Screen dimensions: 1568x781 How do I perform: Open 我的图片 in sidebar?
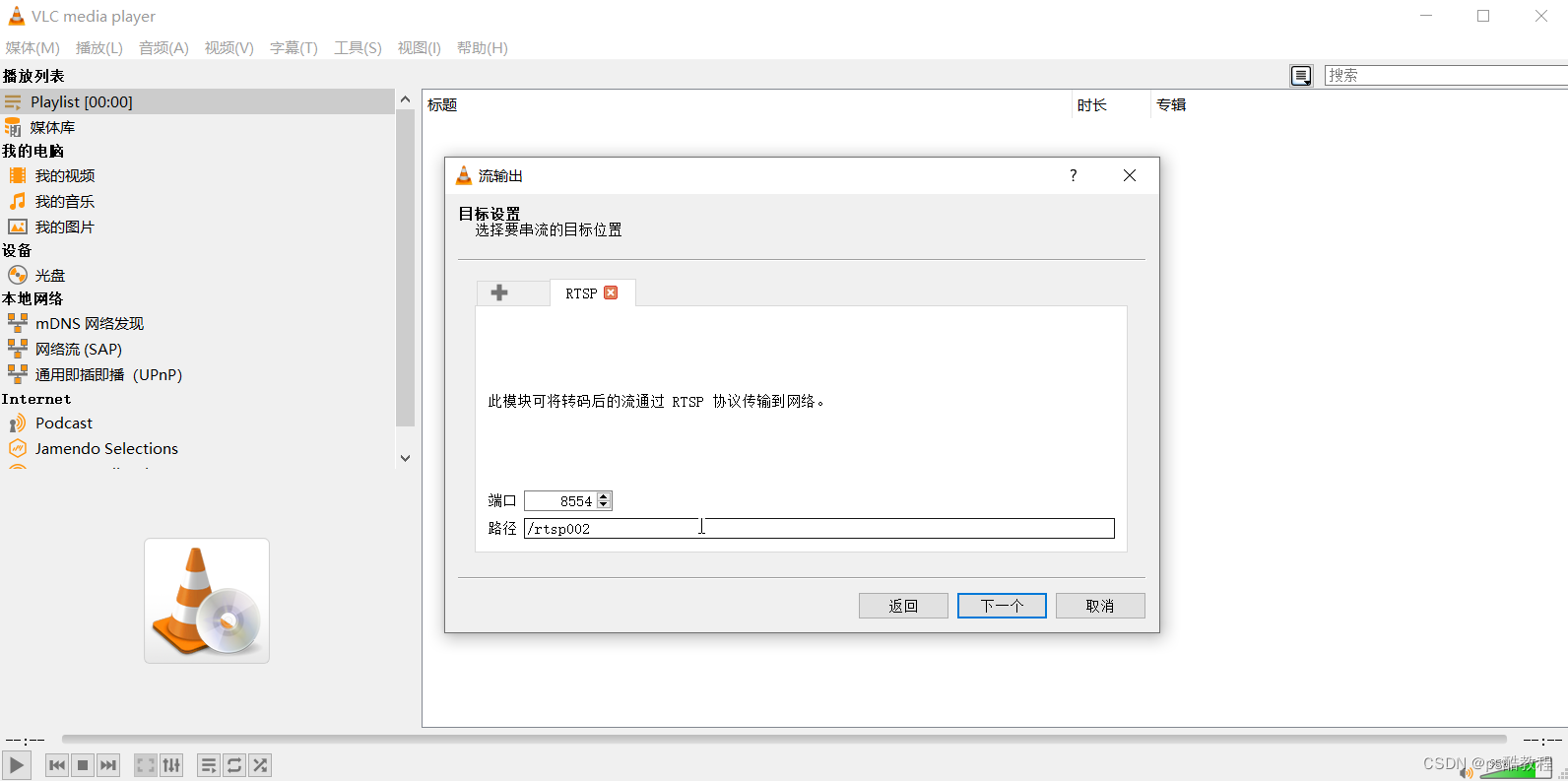[65, 227]
